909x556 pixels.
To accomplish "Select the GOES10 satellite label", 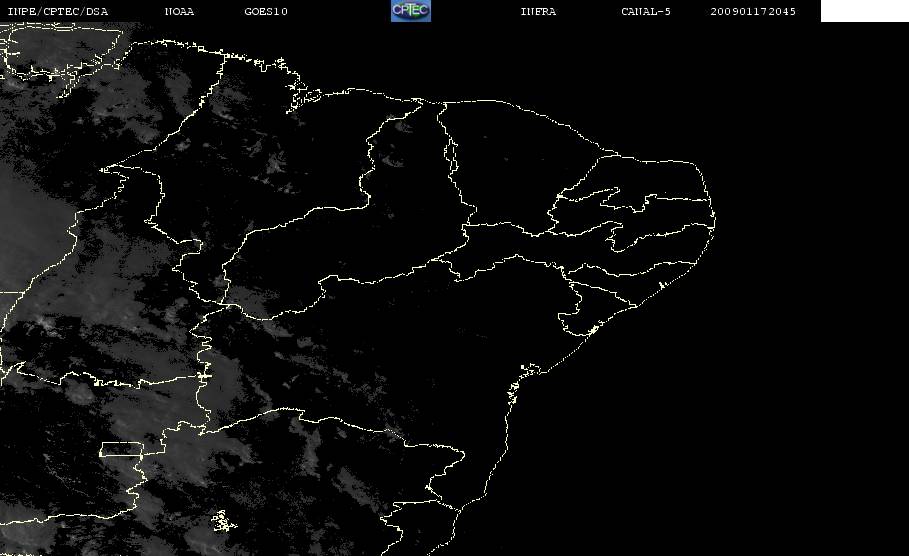I will [266, 12].
